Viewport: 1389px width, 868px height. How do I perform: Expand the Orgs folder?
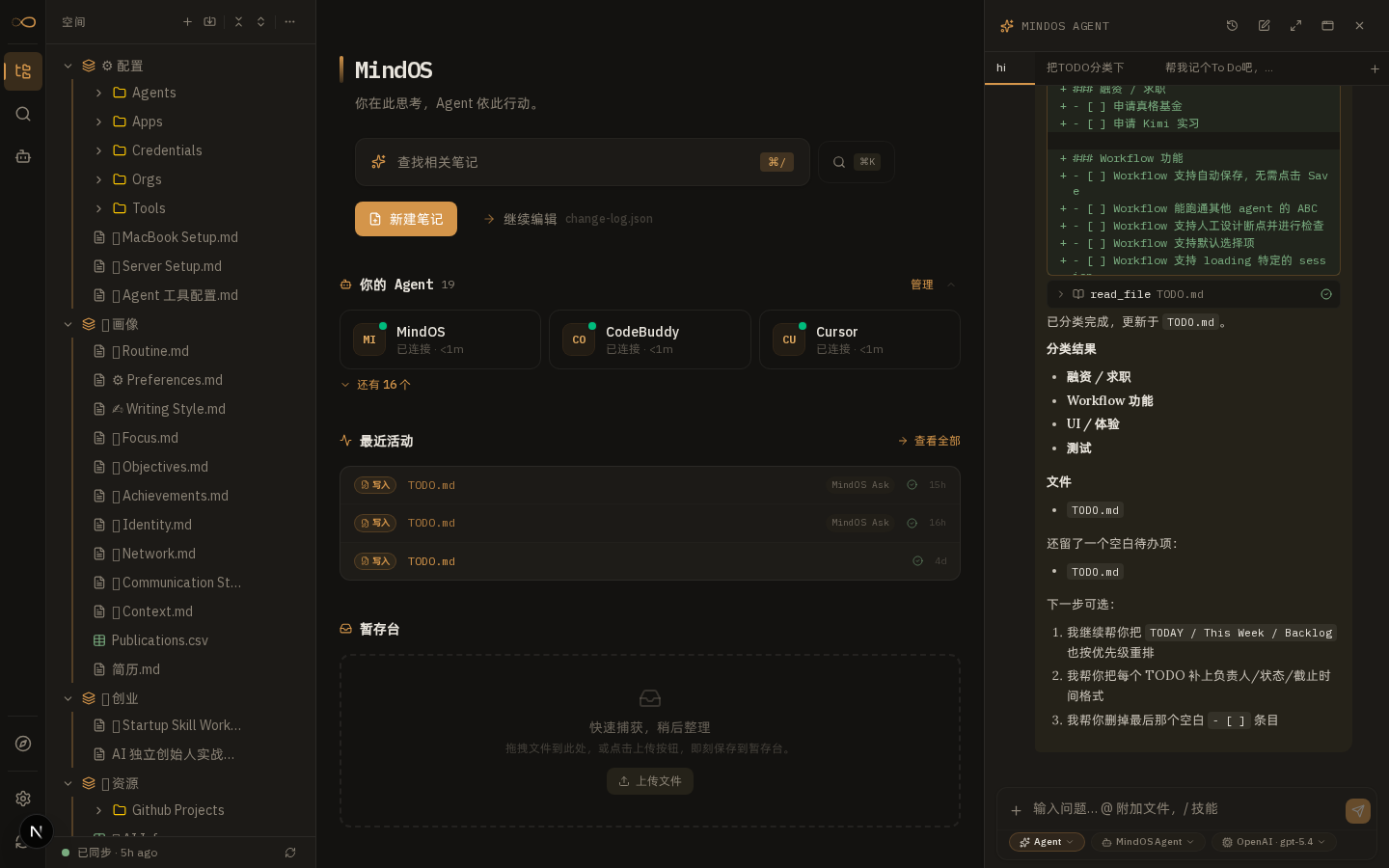coord(98,179)
